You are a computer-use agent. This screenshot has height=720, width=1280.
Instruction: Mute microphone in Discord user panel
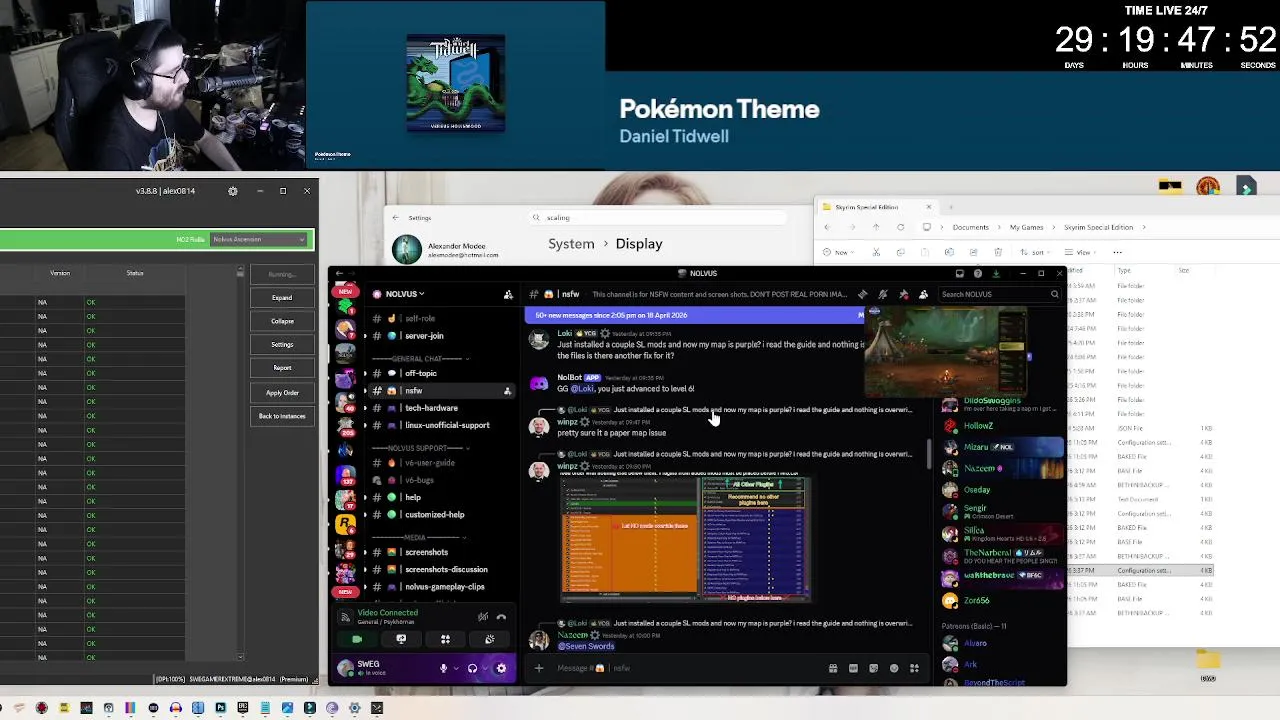point(443,668)
